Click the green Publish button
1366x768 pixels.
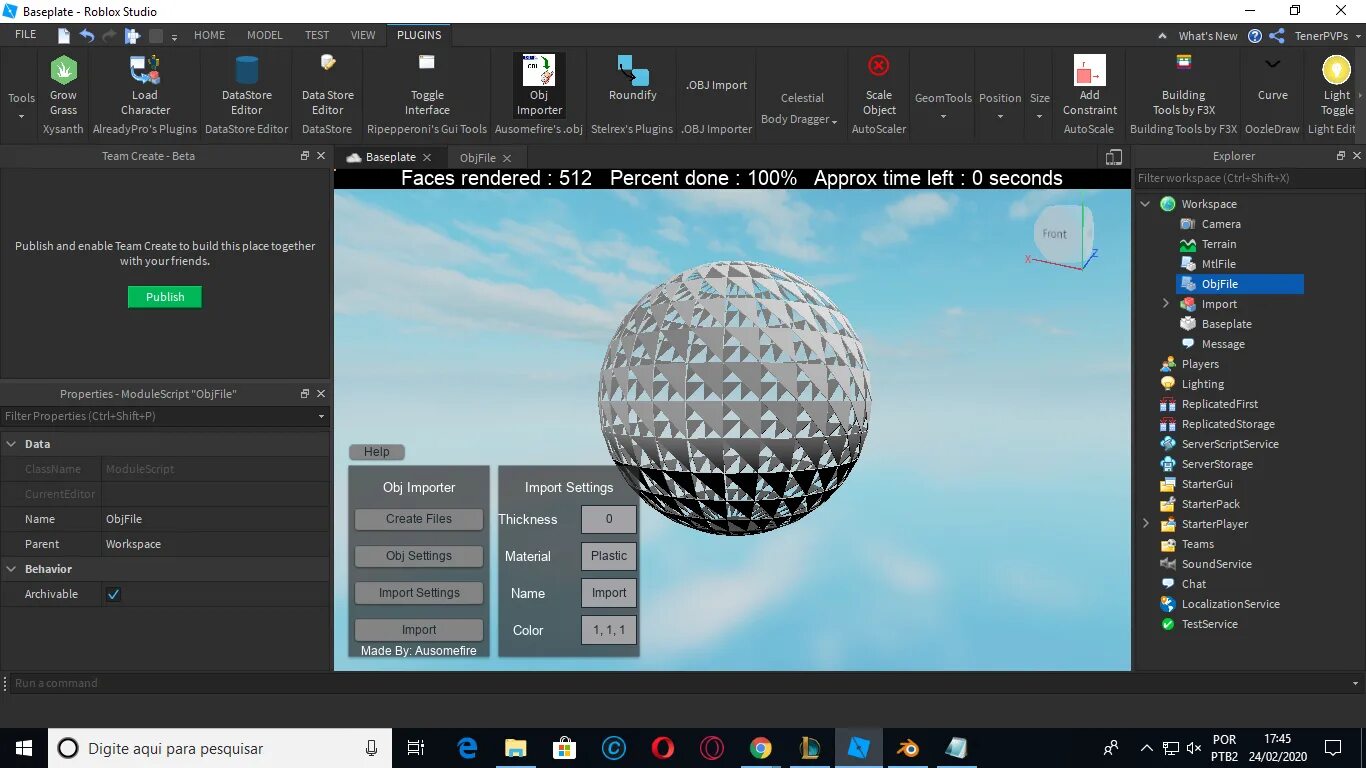(165, 297)
